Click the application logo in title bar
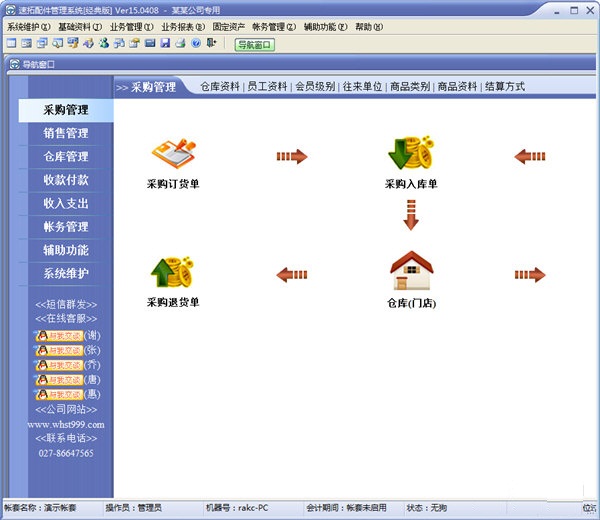Screen dimensions: 600x520 pyautogui.click(x=10, y=10)
